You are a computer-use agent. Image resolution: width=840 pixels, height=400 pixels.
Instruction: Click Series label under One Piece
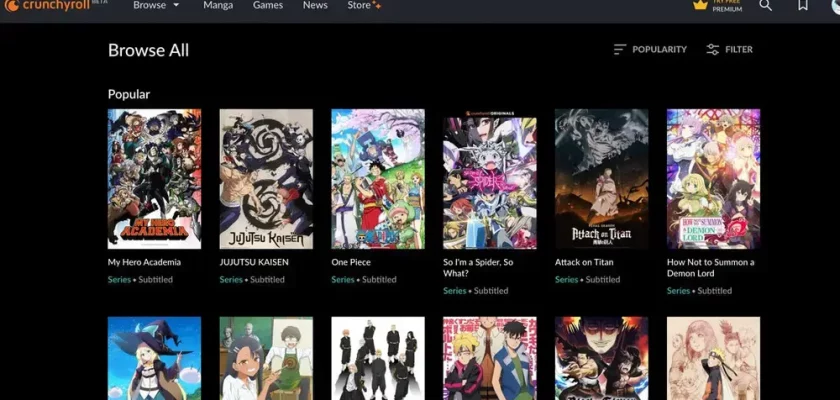343,280
